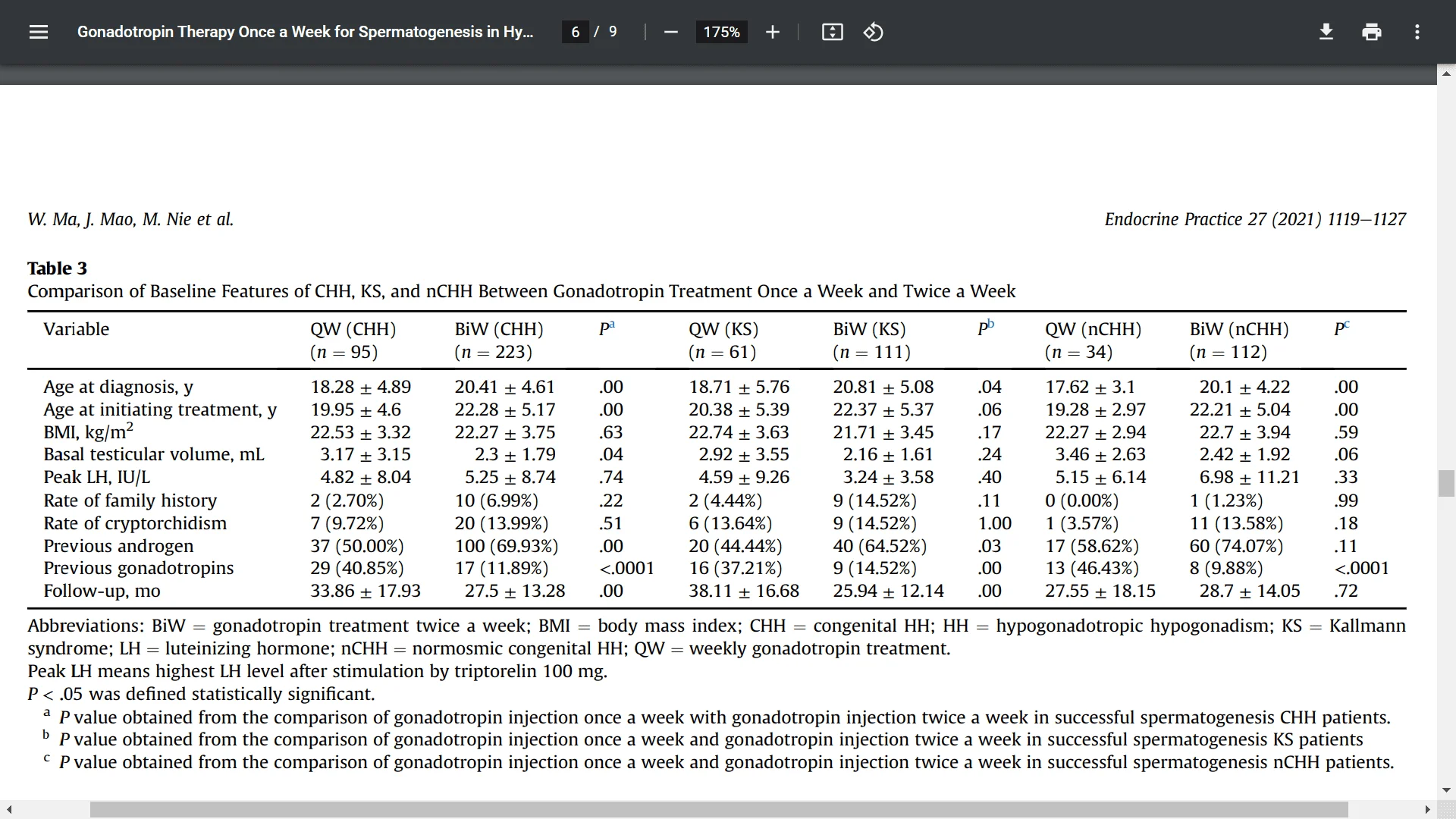
Task: Download the PDF file
Action: (1326, 32)
